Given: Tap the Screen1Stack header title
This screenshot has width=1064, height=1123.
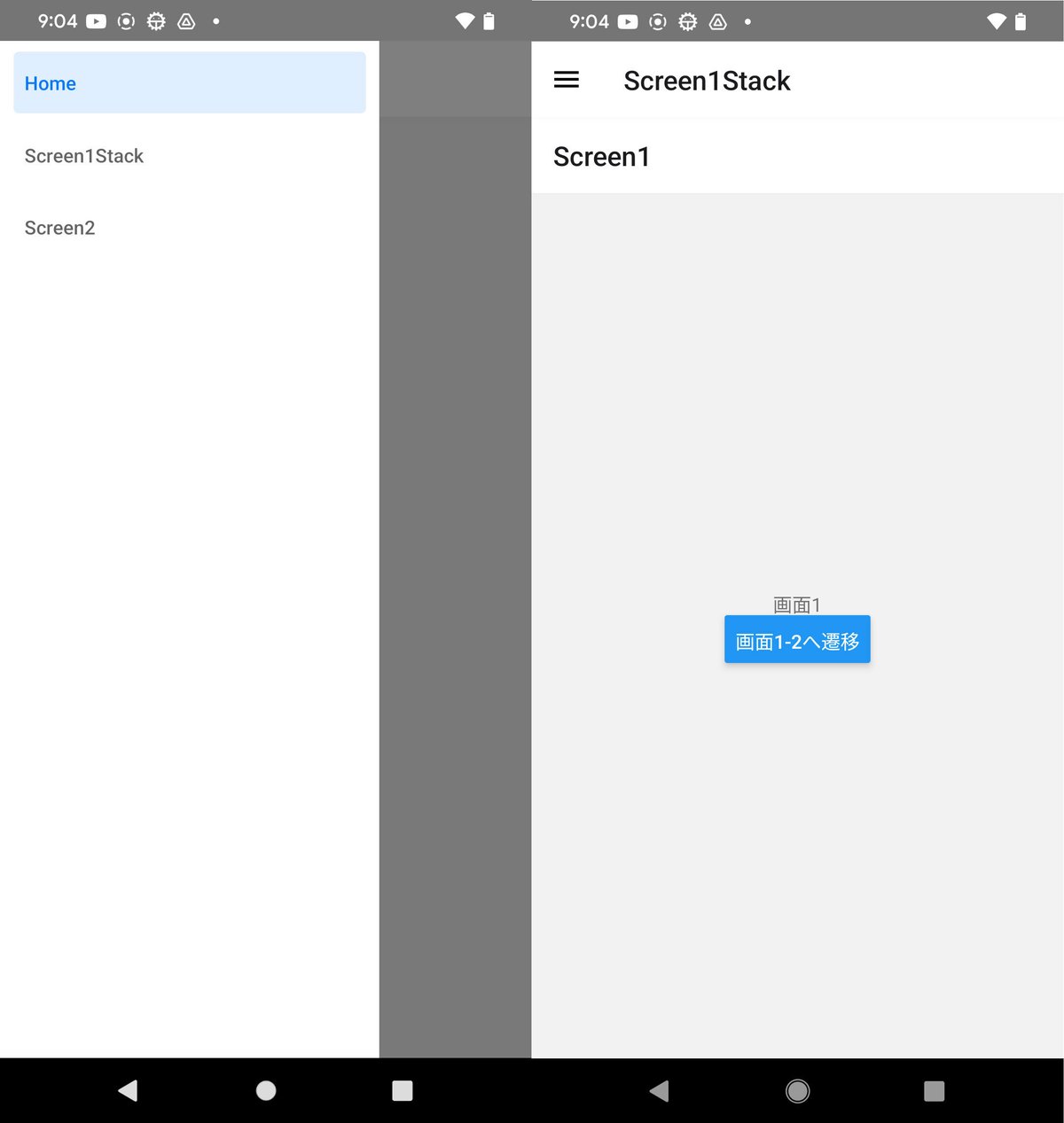Looking at the screenshot, I should pyautogui.click(x=706, y=81).
